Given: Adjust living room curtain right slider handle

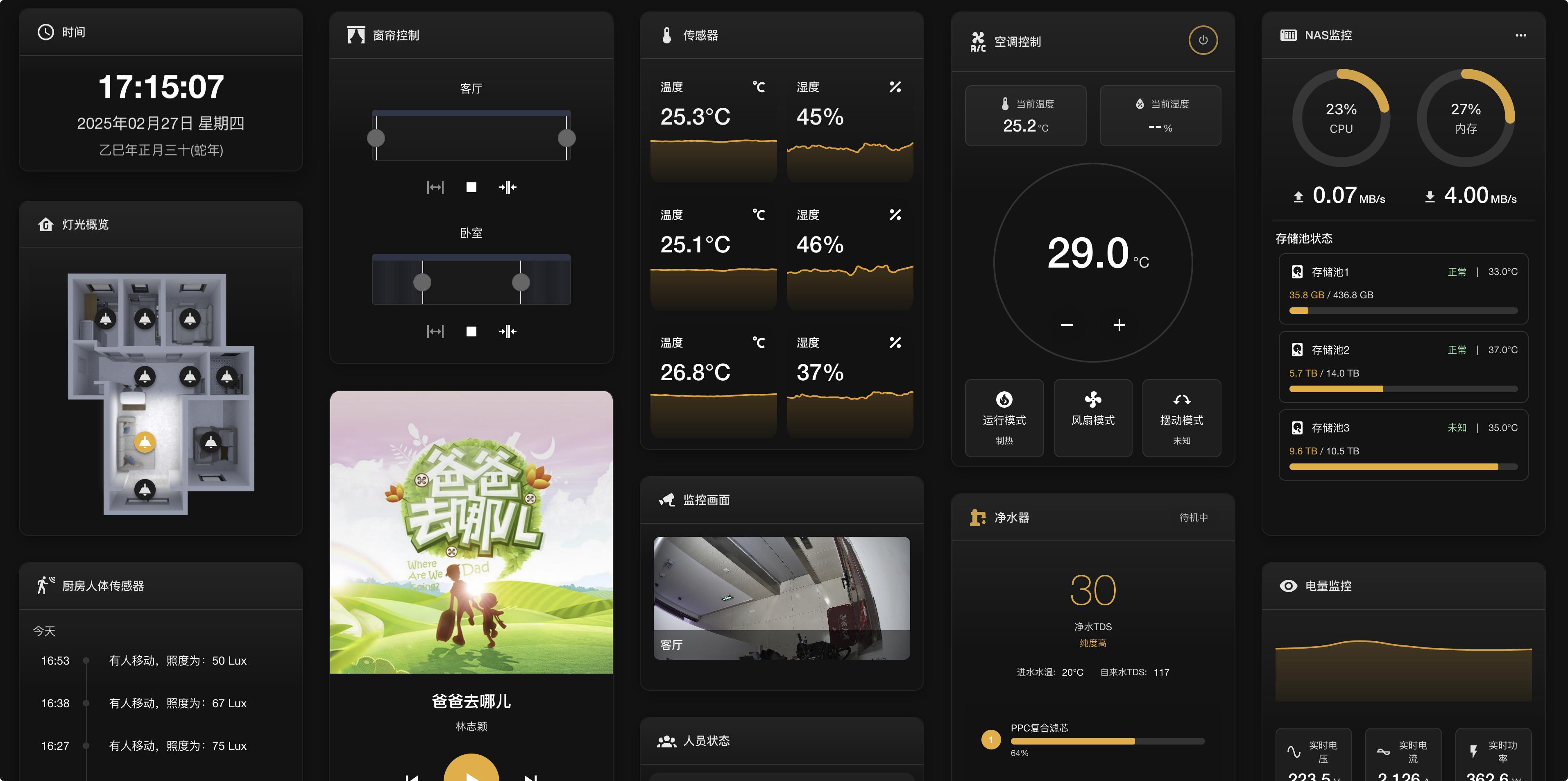Looking at the screenshot, I should (x=566, y=138).
